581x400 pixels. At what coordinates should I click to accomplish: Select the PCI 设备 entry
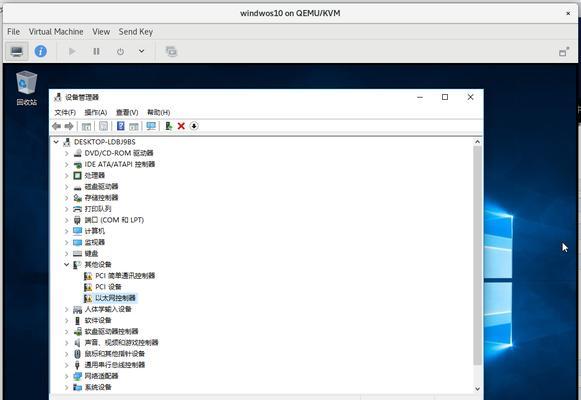[108, 287]
